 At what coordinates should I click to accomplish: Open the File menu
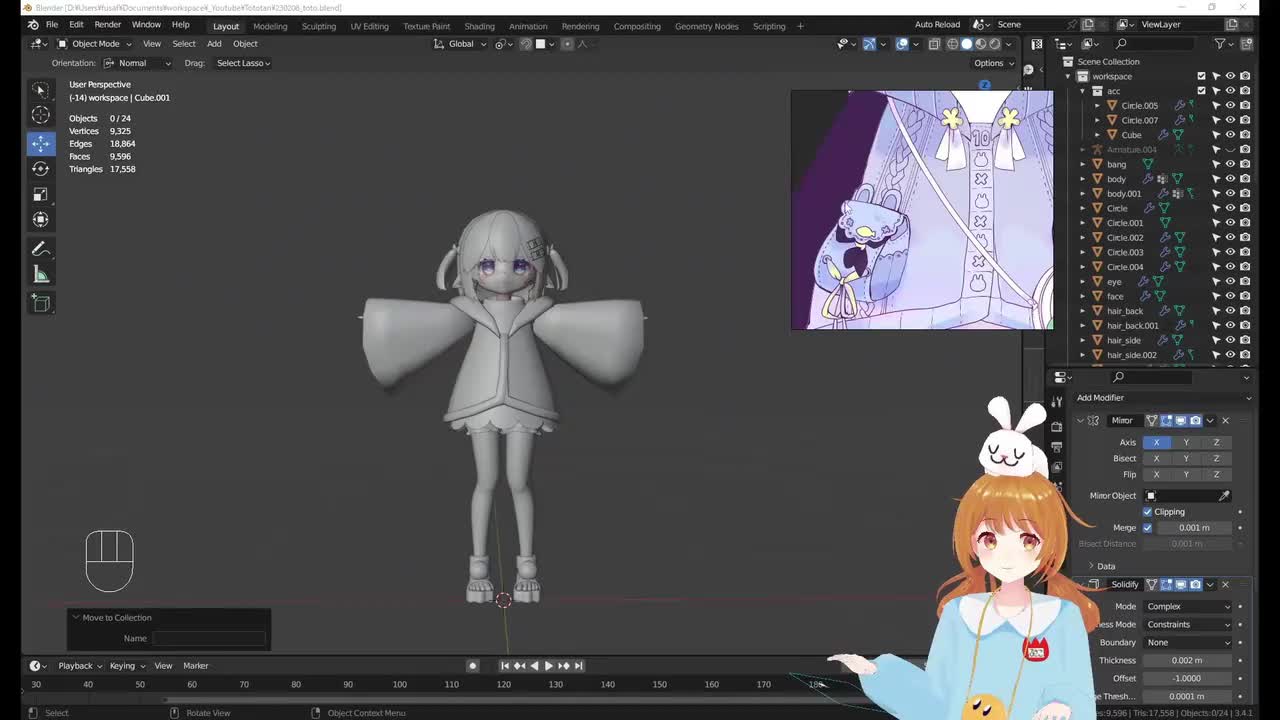[51, 25]
